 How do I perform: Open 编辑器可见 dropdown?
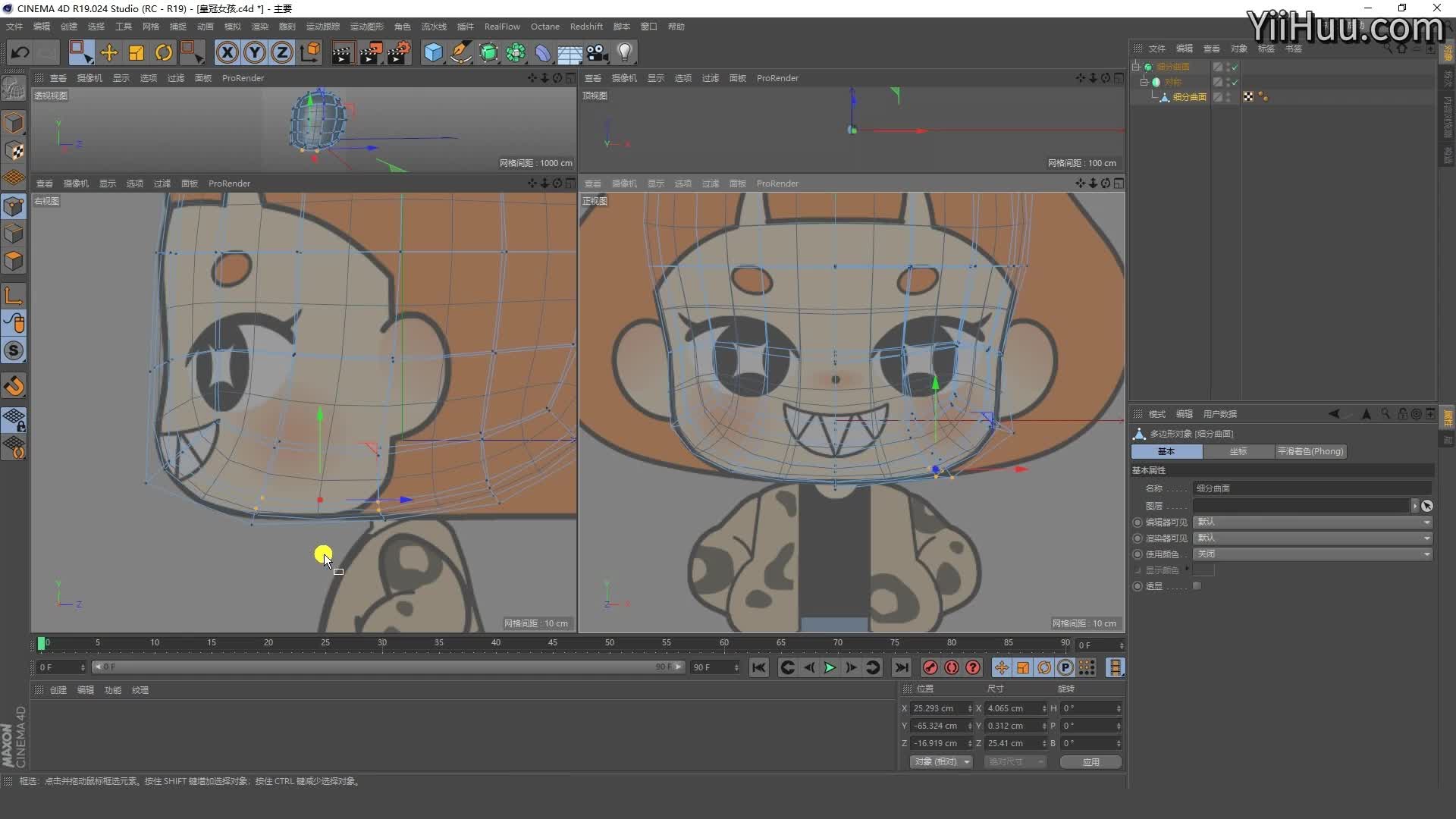1313,522
